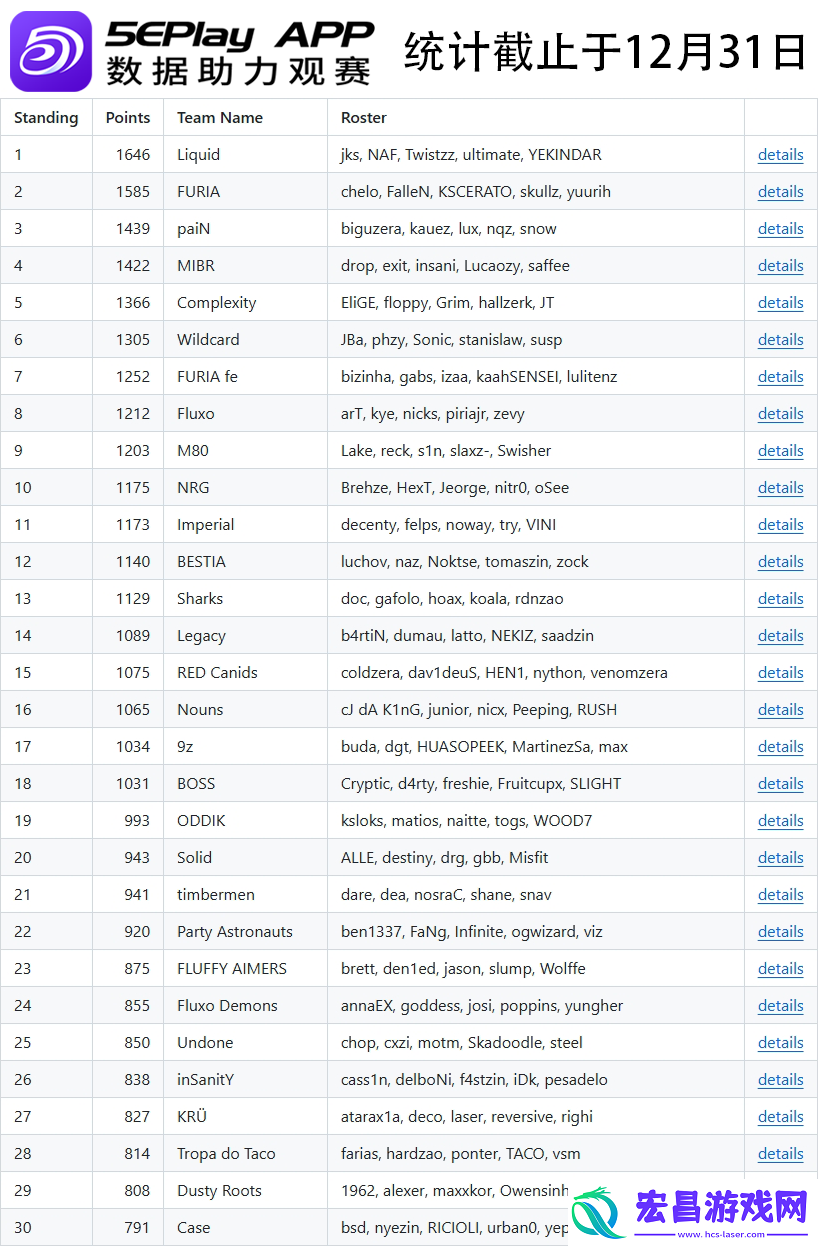This screenshot has height=1246, width=818.
Task: Open details link for Party Astronauts
Action: [780, 932]
